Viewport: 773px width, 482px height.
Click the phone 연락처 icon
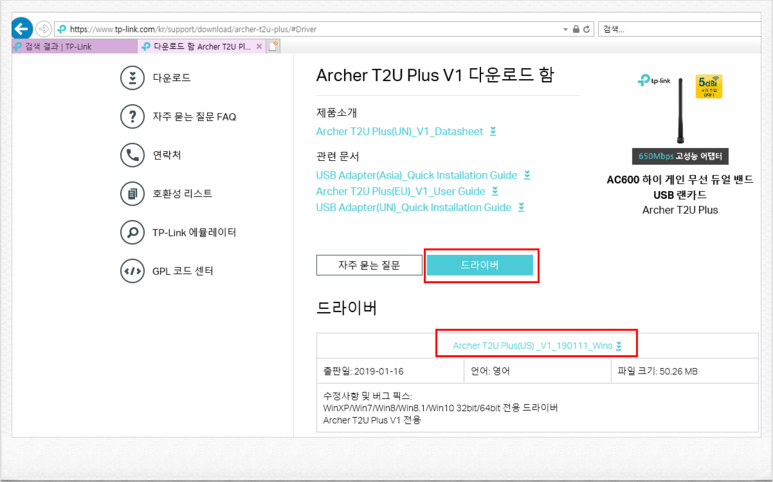click(x=132, y=155)
